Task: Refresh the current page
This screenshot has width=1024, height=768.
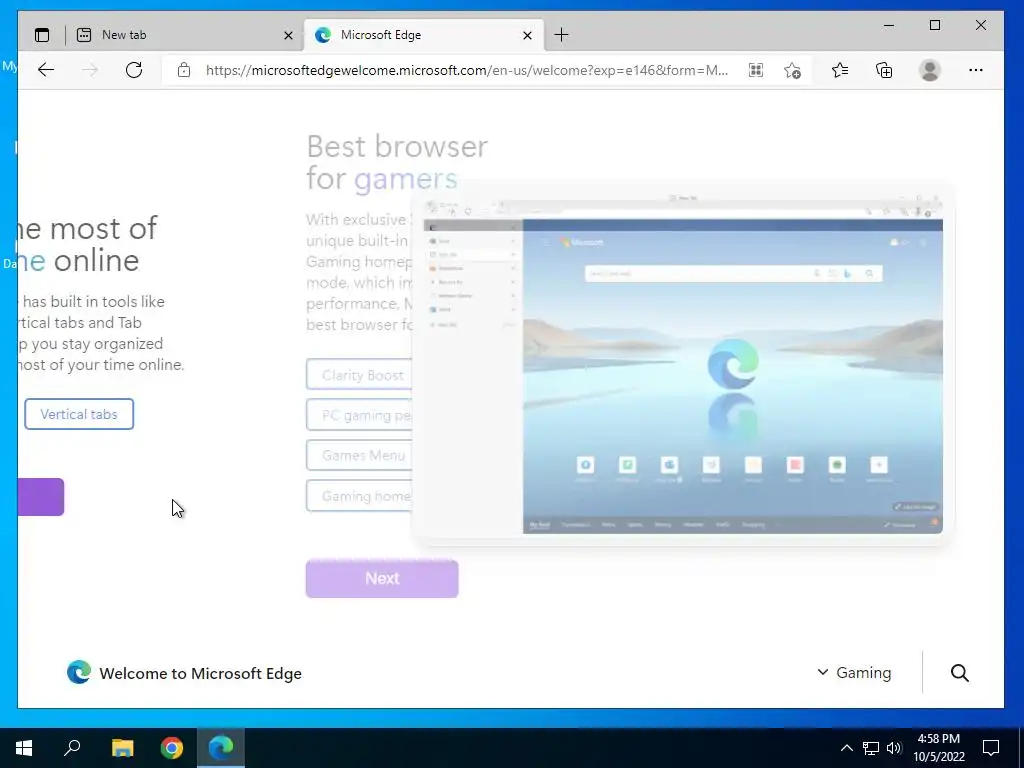Action: [134, 70]
